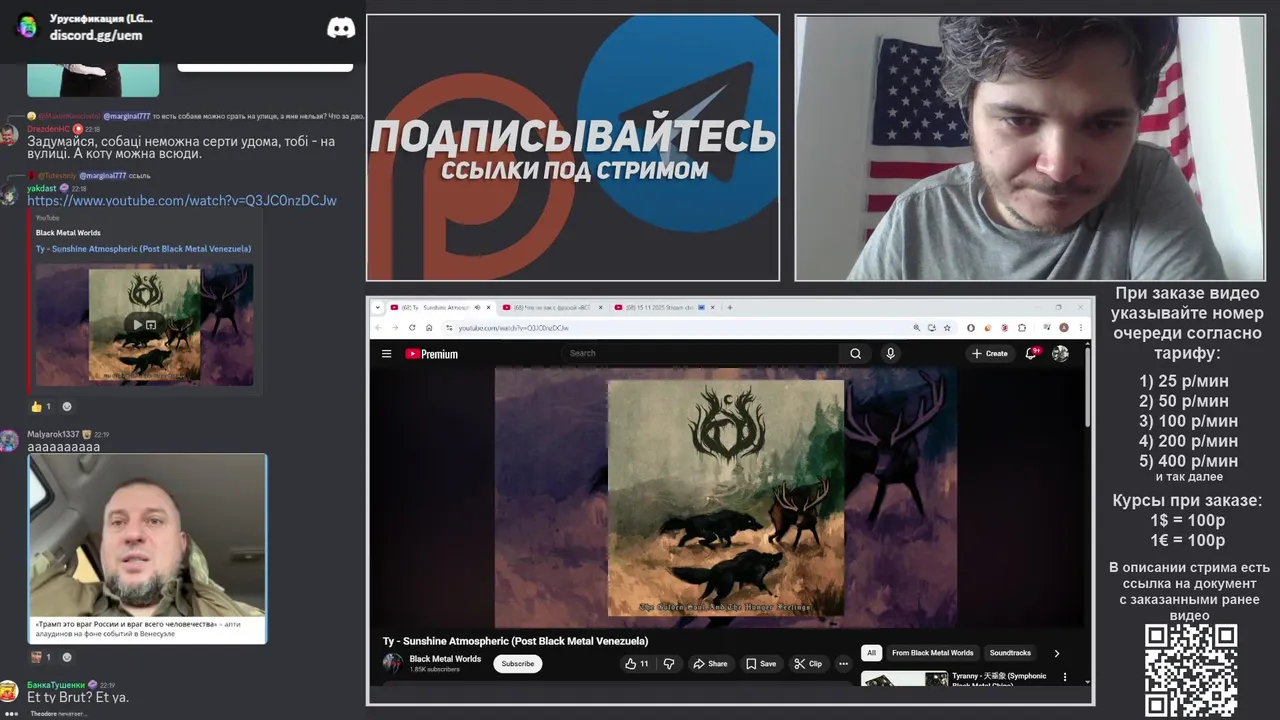Open the browser profile avatar

click(x=1064, y=327)
